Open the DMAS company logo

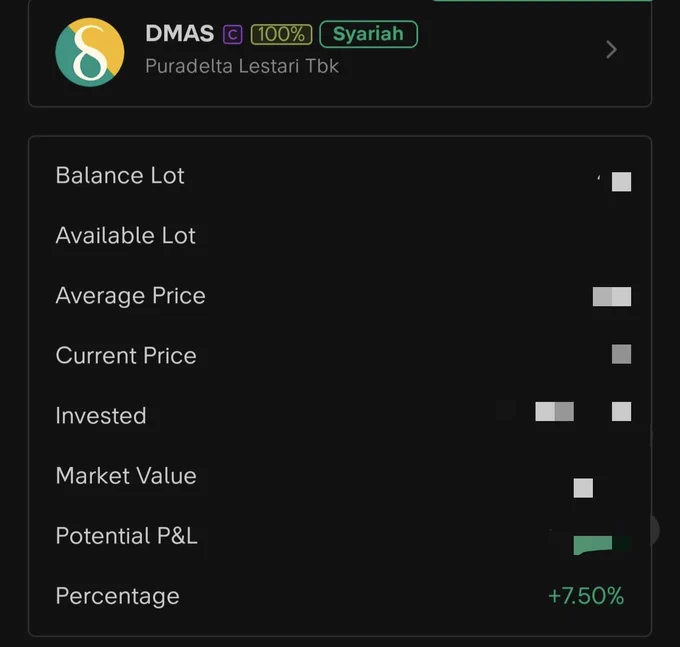pos(90,52)
